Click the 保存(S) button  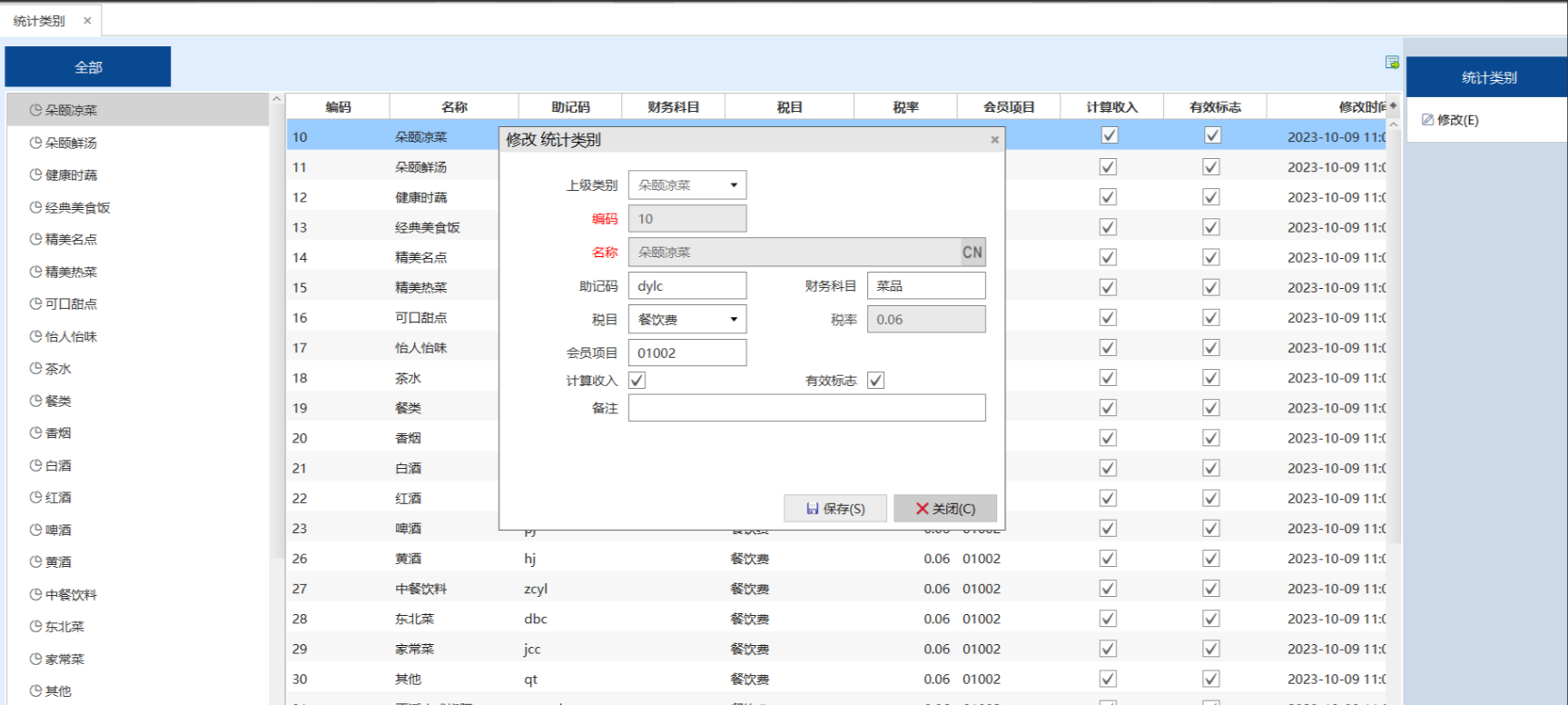click(x=835, y=509)
